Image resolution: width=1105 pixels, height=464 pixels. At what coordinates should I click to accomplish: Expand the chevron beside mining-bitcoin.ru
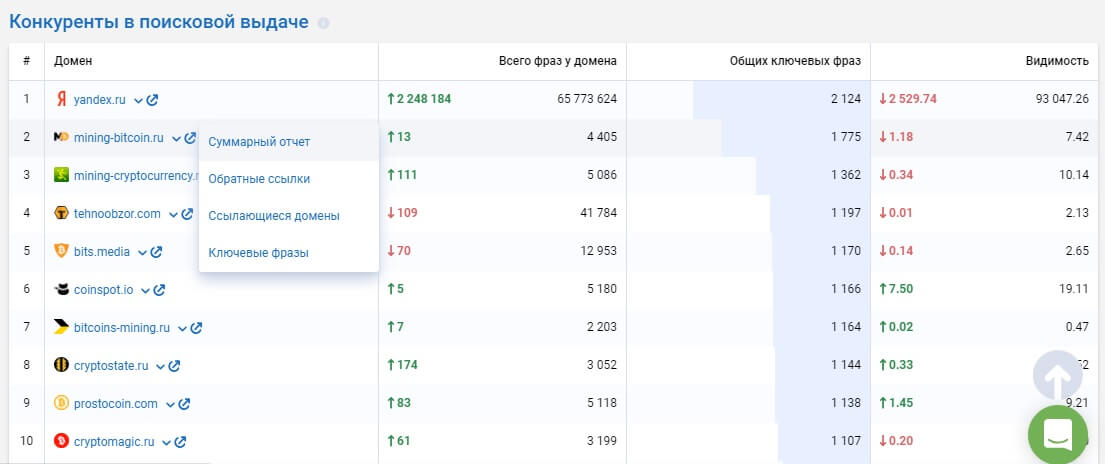click(176, 138)
